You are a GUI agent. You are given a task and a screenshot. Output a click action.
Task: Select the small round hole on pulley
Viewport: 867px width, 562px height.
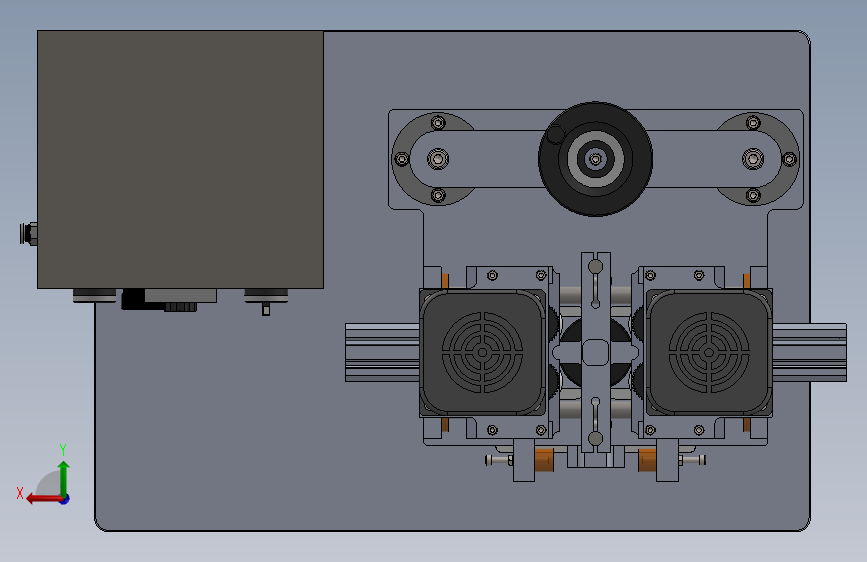pyautogui.click(x=555, y=134)
